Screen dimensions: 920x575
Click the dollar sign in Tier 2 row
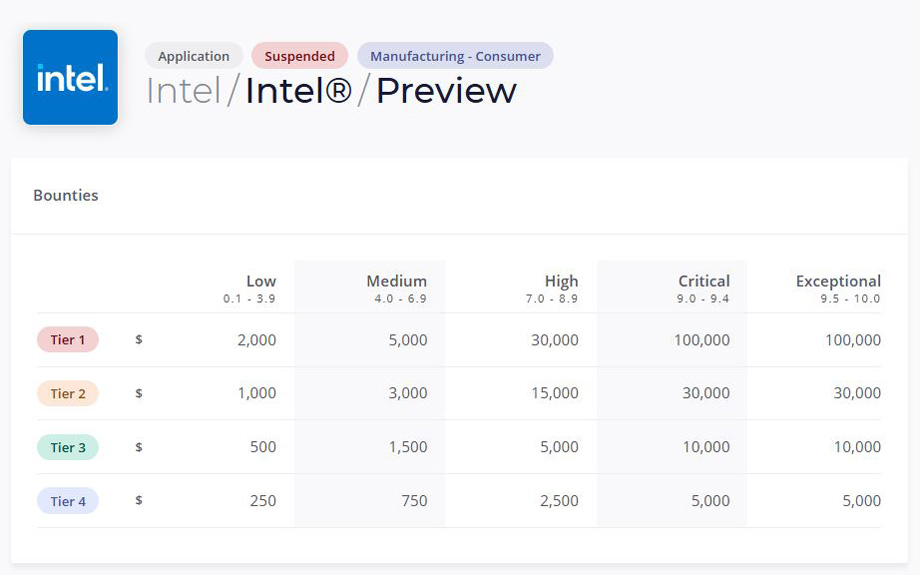click(138, 394)
